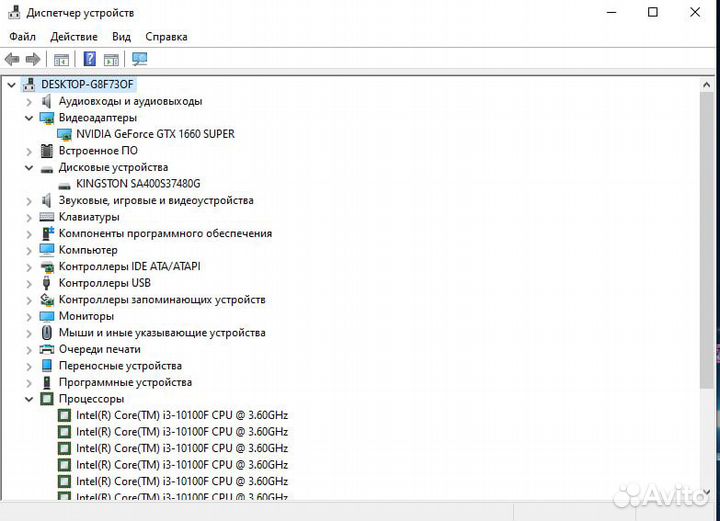720x521 pixels.
Task: Click the NVIDIA GeForce GTX 1660 SUPER icon
Action: point(64,134)
